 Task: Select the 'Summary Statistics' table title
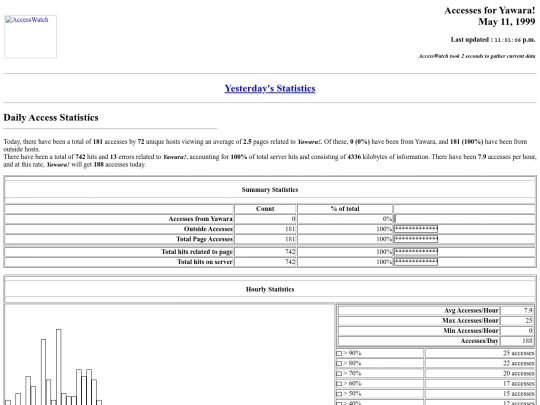click(270, 190)
